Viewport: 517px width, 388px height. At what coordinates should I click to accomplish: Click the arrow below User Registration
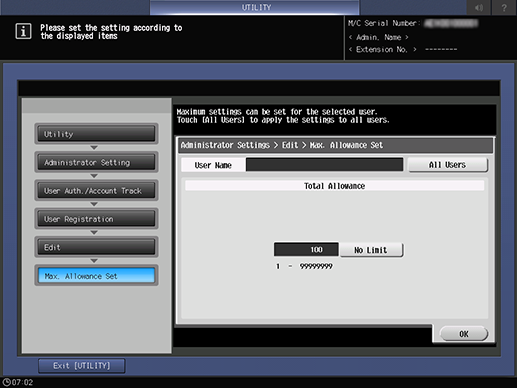94,232
